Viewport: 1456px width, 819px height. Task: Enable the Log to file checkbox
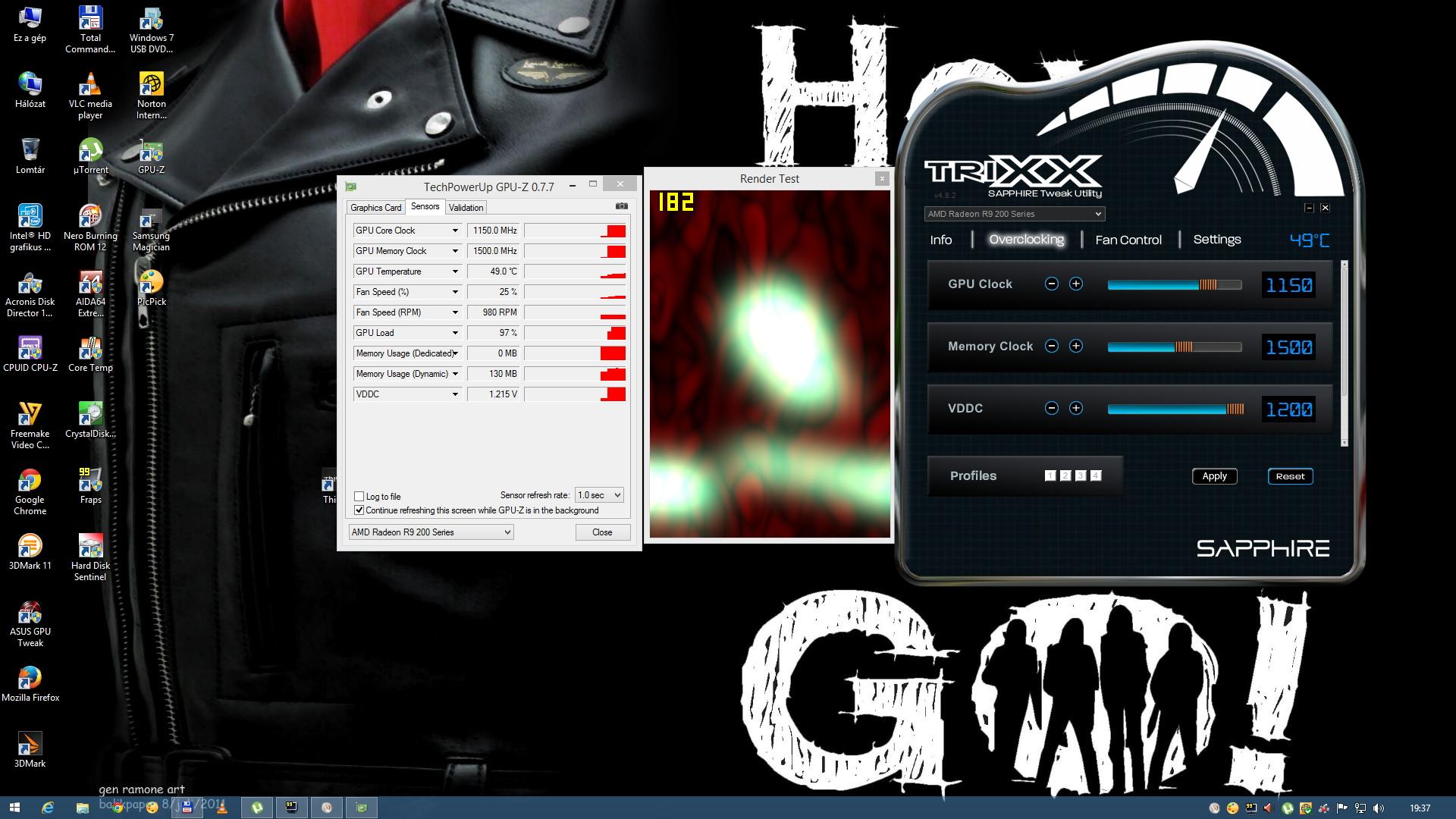(359, 496)
